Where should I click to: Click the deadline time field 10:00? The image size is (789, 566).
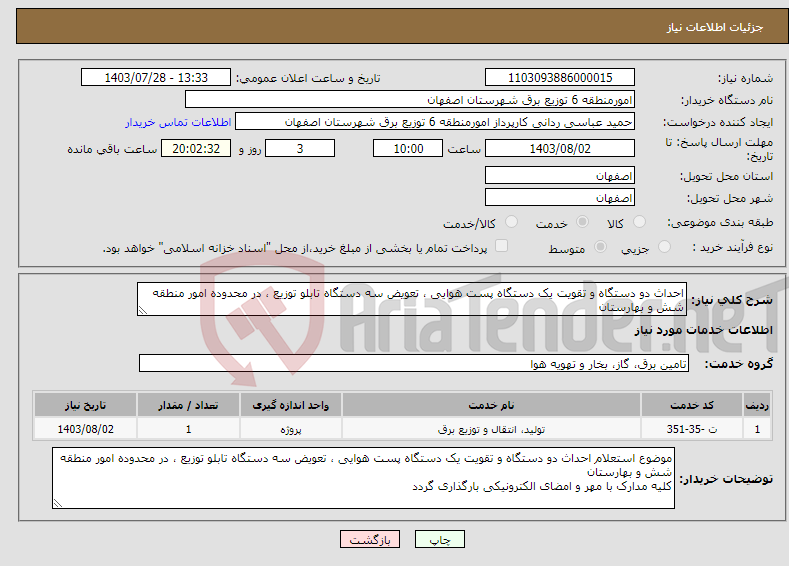click(x=408, y=148)
